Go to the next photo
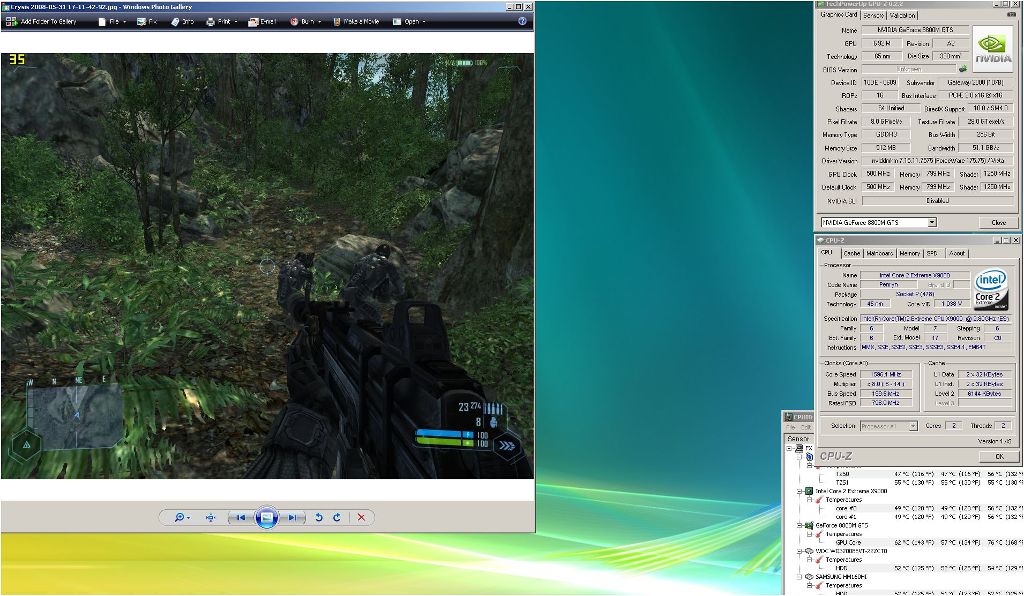 293,518
